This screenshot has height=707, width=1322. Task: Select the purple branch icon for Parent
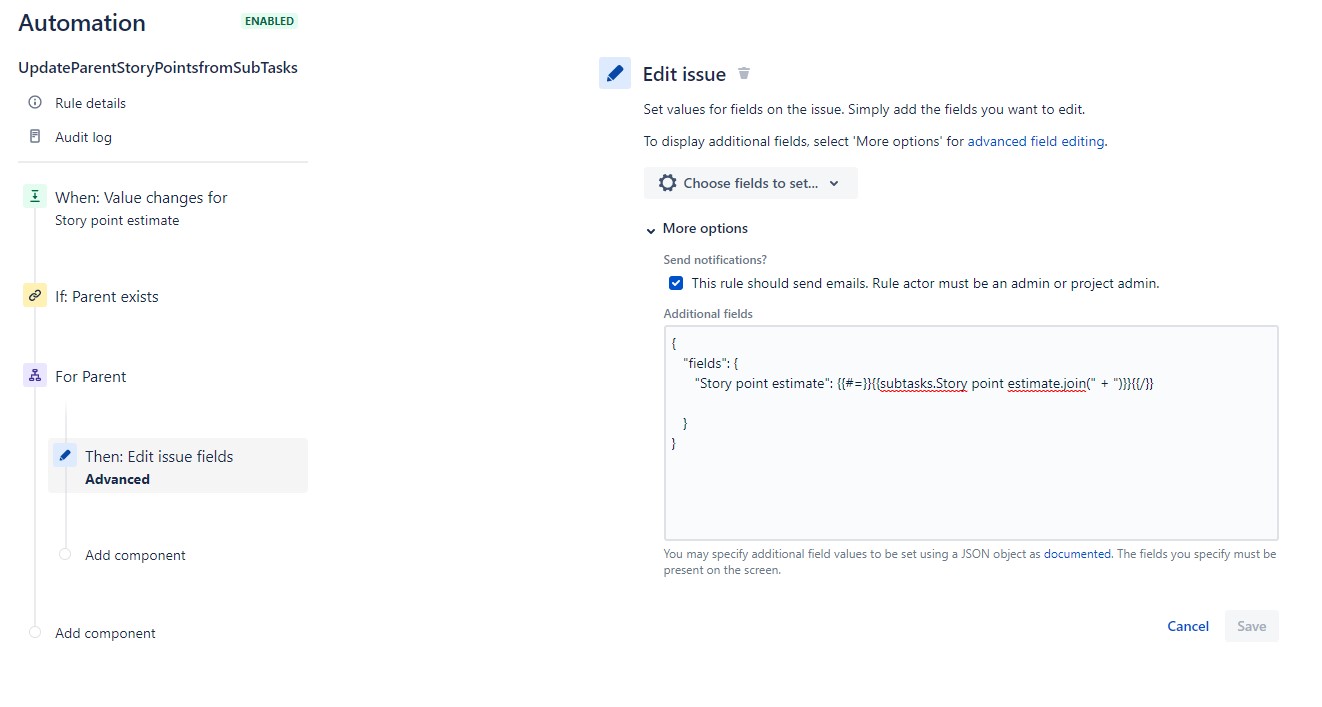point(35,375)
